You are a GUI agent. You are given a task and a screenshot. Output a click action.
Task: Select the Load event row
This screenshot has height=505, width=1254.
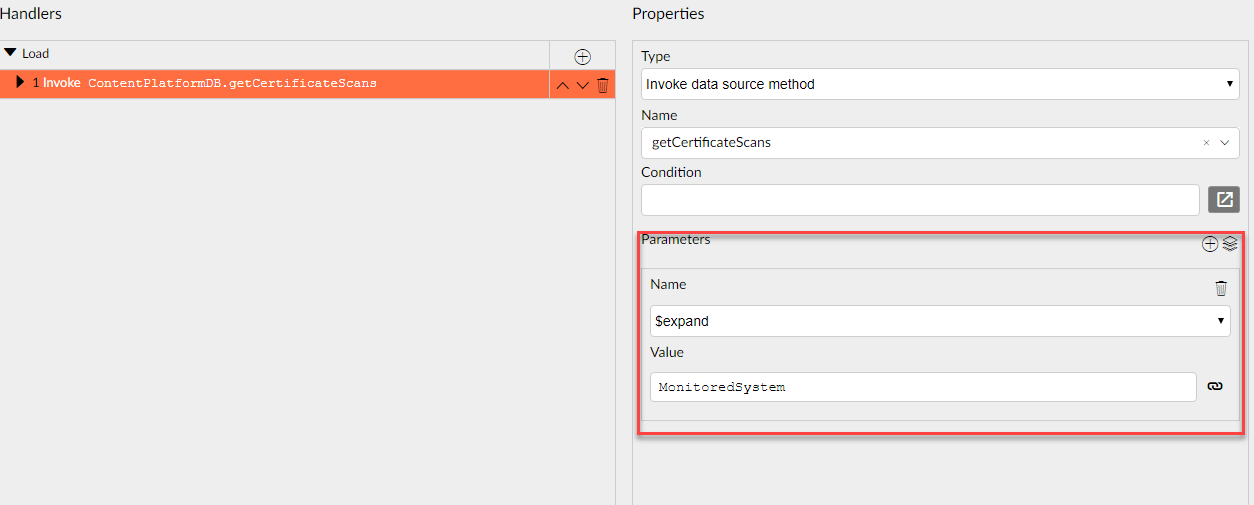[274, 55]
